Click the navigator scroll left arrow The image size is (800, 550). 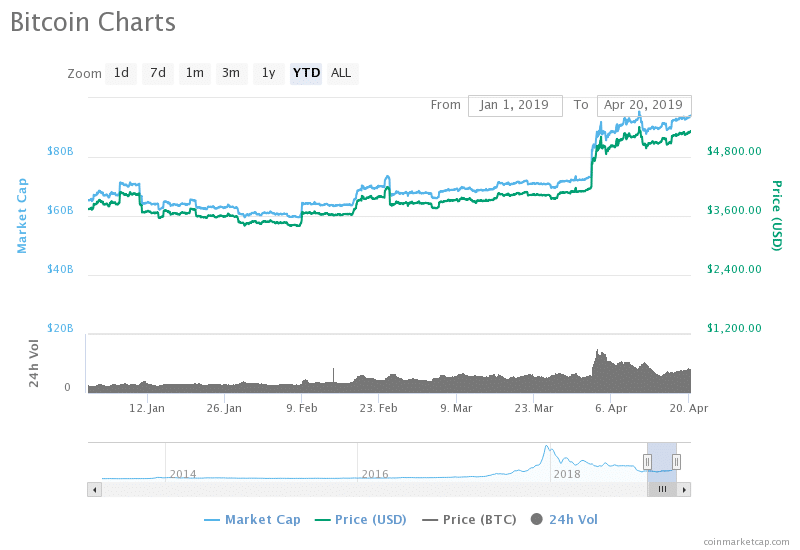click(x=94, y=490)
